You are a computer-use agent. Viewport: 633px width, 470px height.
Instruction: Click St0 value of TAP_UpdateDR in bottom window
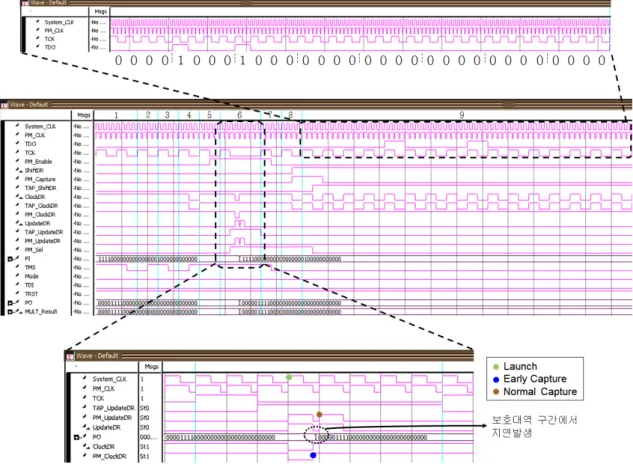coord(145,408)
